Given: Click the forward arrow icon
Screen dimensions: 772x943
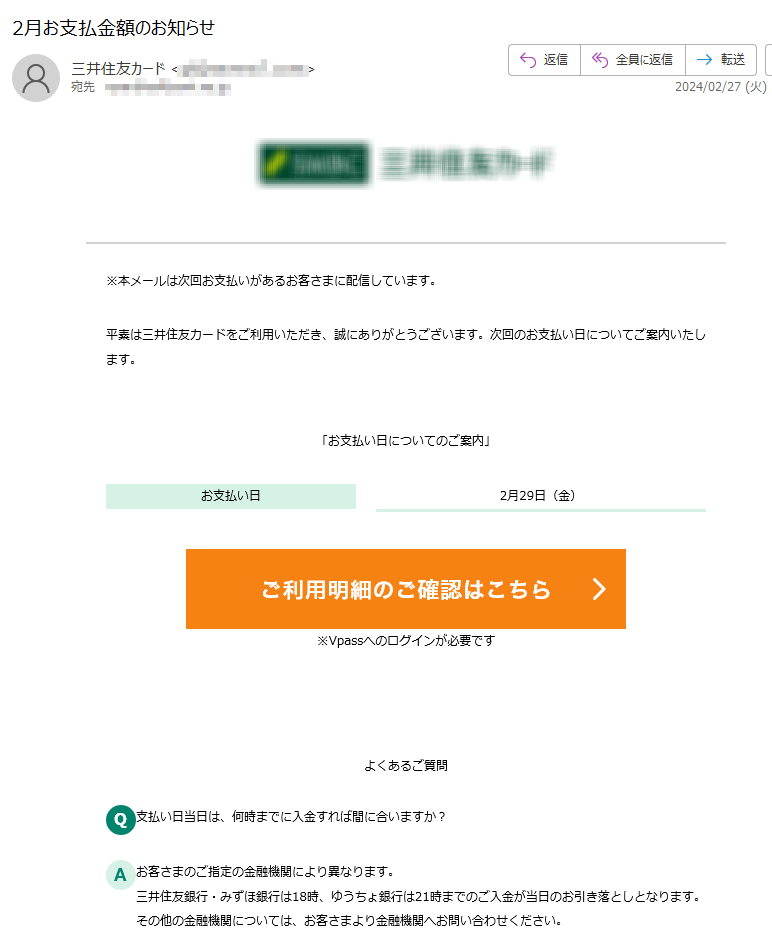Looking at the screenshot, I should click(704, 60).
